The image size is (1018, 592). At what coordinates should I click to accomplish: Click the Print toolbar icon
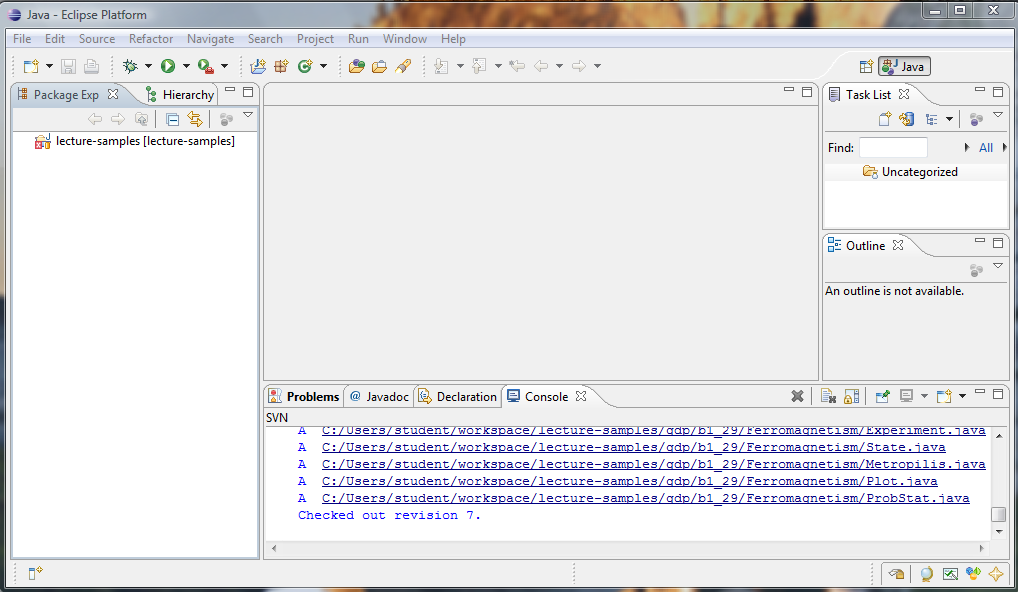pos(92,66)
